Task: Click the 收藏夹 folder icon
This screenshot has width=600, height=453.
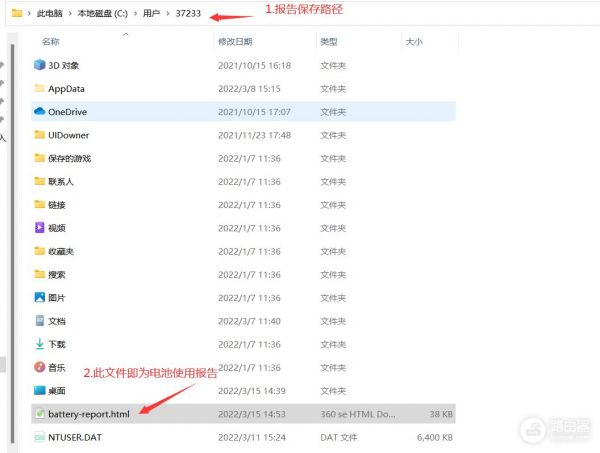Action: 39,251
